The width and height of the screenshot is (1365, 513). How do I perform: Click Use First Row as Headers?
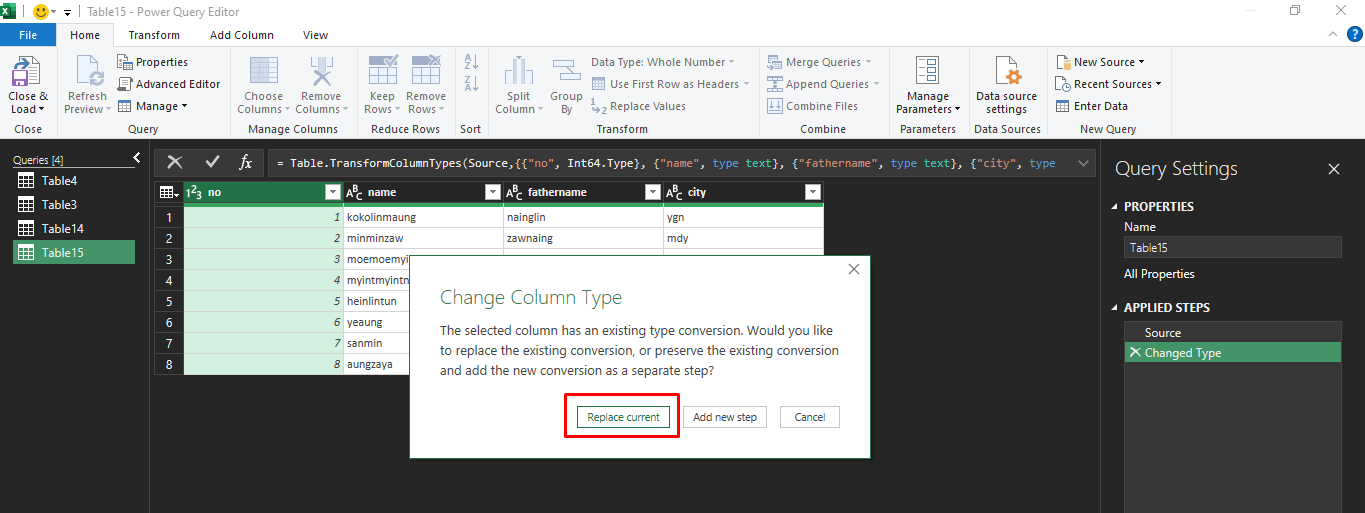tap(670, 84)
